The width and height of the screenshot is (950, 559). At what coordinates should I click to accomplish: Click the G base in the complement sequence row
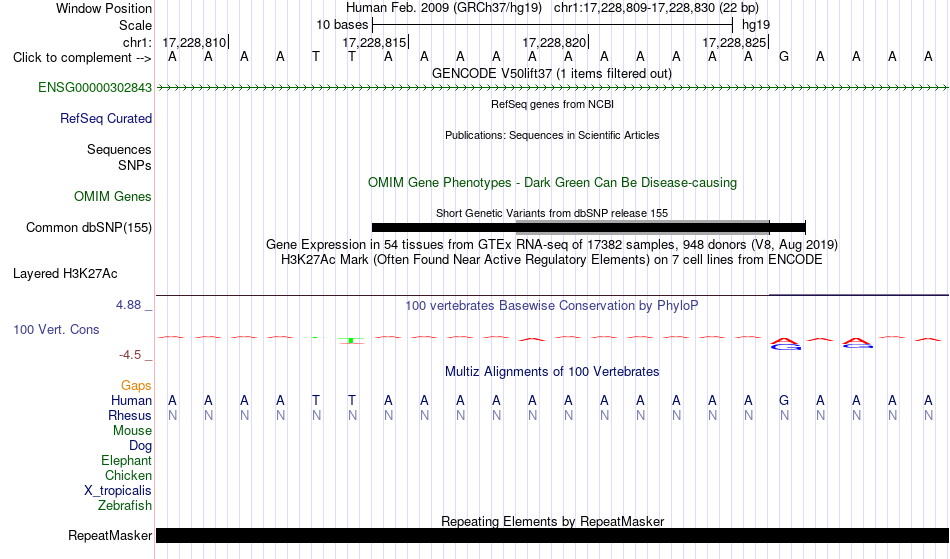[784, 57]
